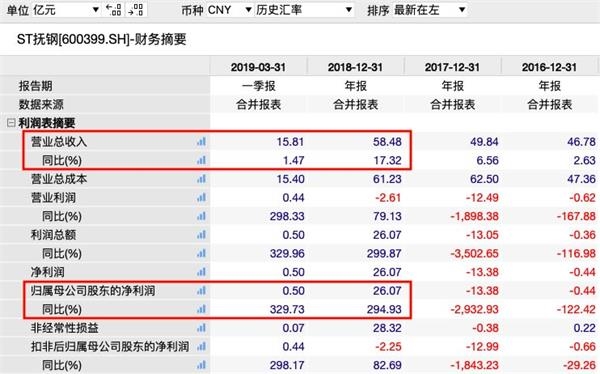Click the 2016-12-31 column header
This screenshot has width=600, height=374.
(x=549, y=67)
